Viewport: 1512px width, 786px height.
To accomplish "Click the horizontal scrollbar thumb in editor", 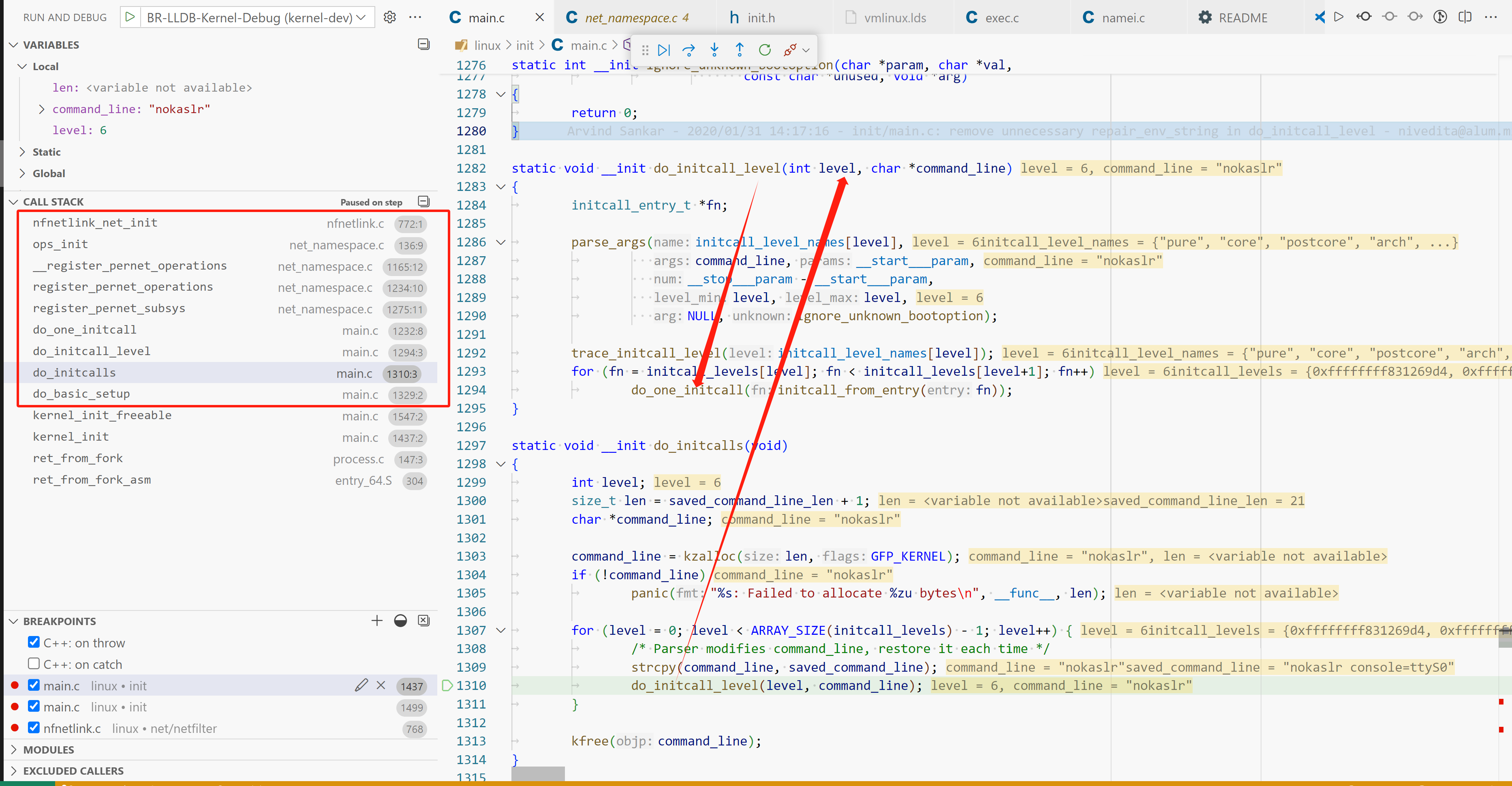I will 538,774.
